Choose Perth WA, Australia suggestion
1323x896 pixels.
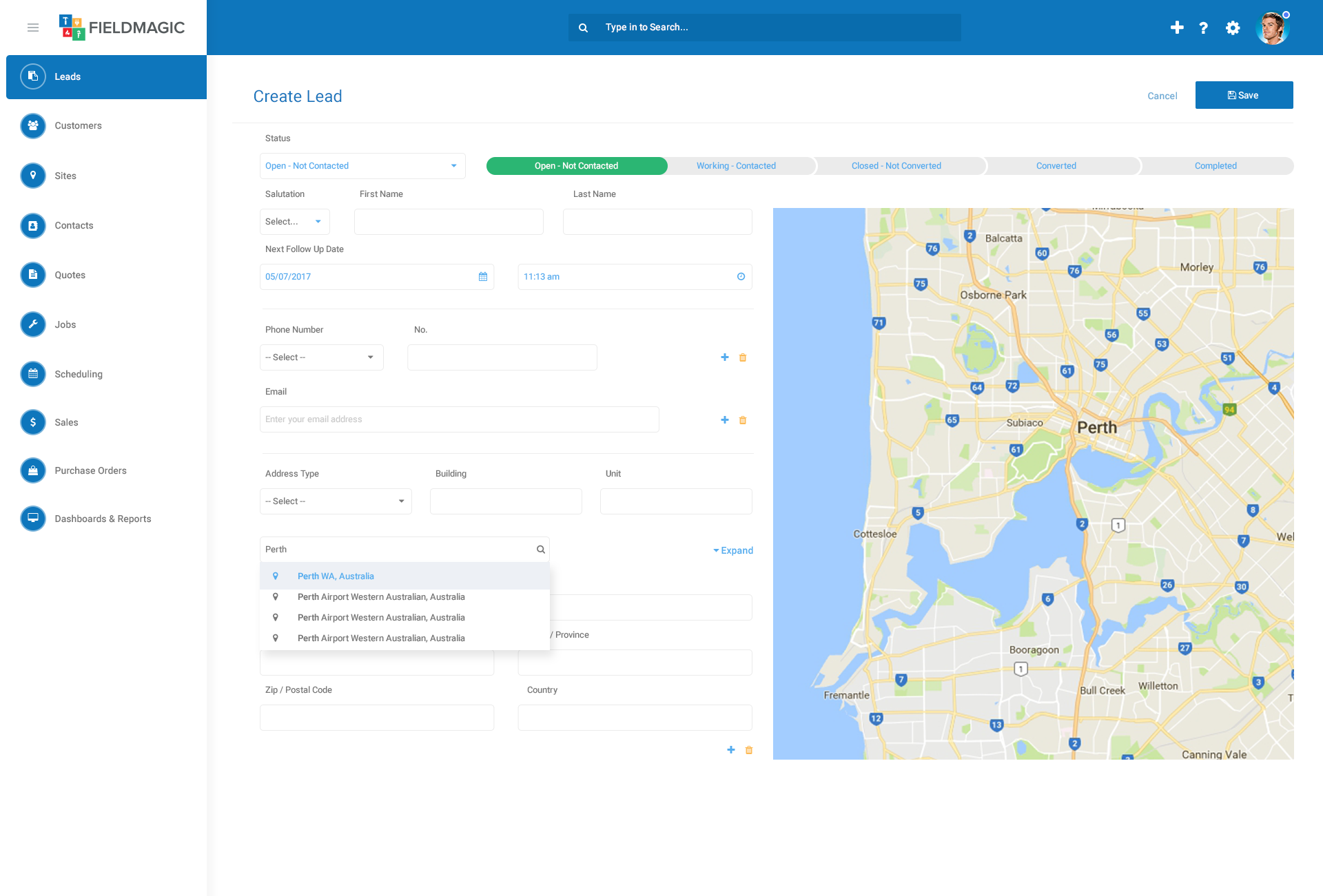click(405, 576)
